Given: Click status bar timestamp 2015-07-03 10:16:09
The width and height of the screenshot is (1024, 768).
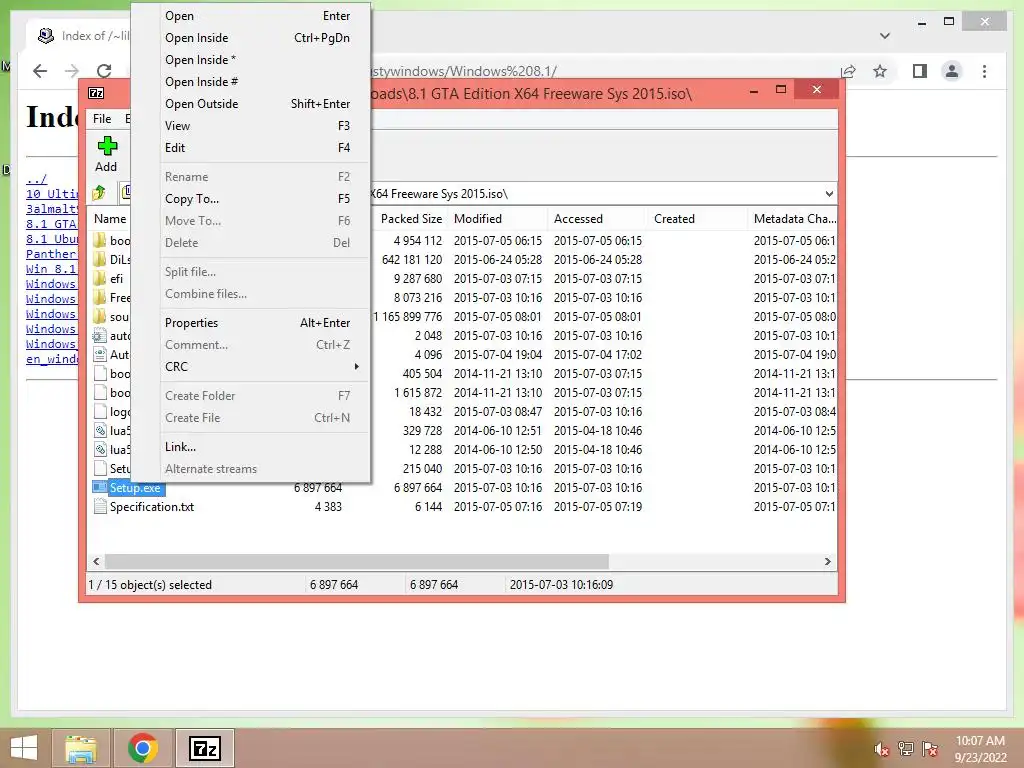Looking at the screenshot, I should [561, 584].
